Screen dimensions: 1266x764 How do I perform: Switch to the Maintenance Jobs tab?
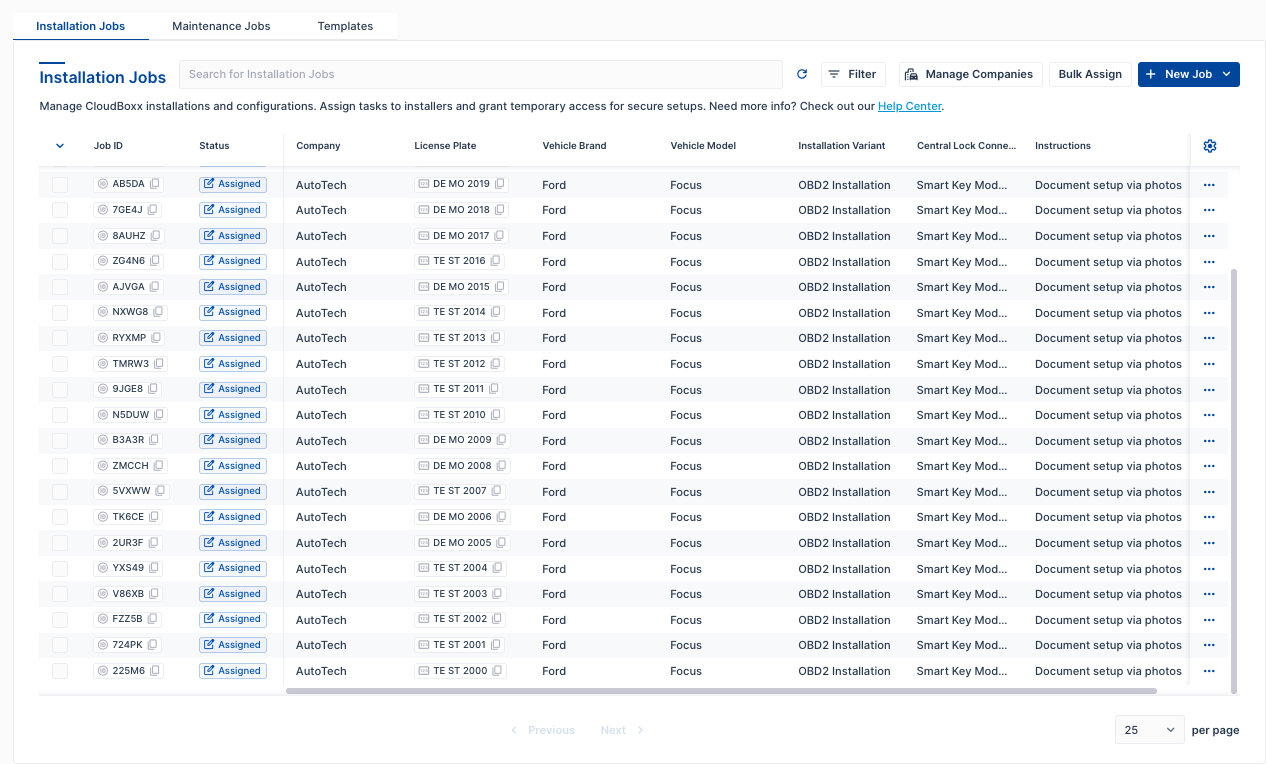[x=221, y=26]
